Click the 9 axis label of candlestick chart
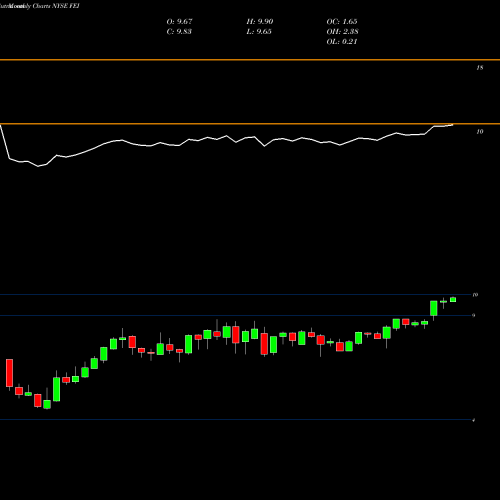The width and height of the screenshot is (500, 500). (474, 315)
